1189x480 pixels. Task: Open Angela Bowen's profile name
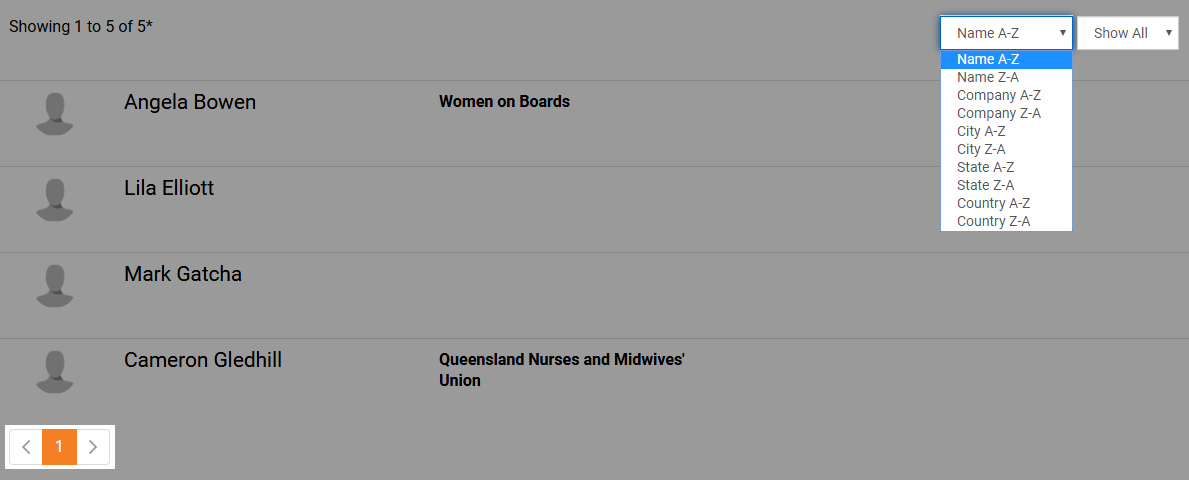190,102
